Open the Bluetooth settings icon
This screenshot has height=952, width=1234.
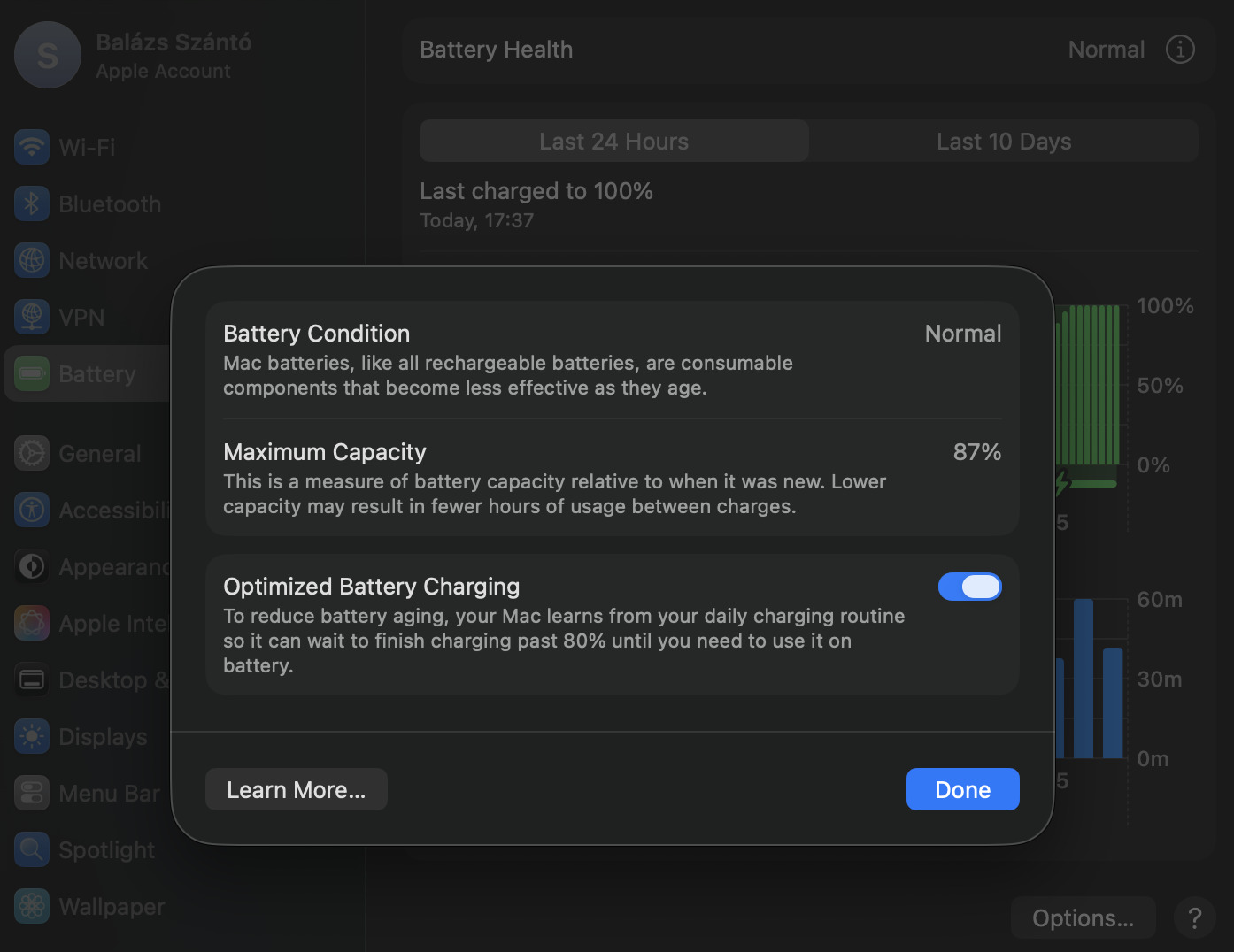click(x=32, y=204)
